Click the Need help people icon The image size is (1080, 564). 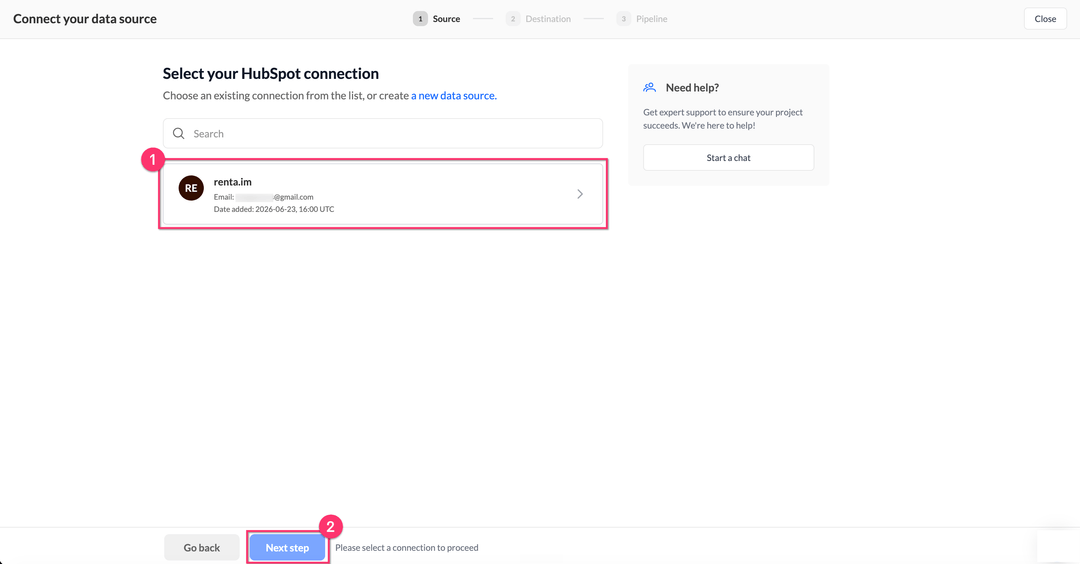[x=650, y=87]
